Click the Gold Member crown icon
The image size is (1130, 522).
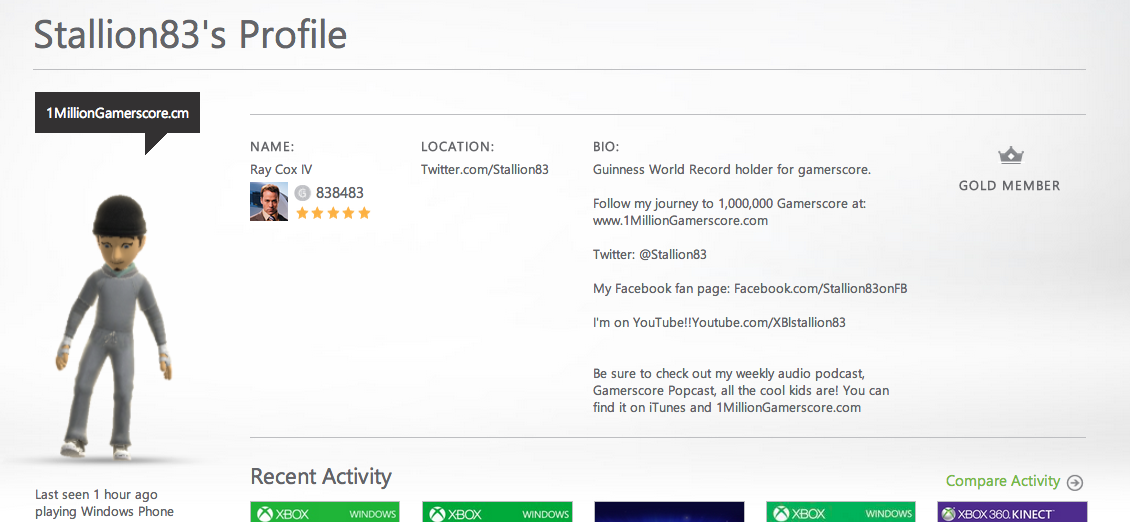(1010, 155)
